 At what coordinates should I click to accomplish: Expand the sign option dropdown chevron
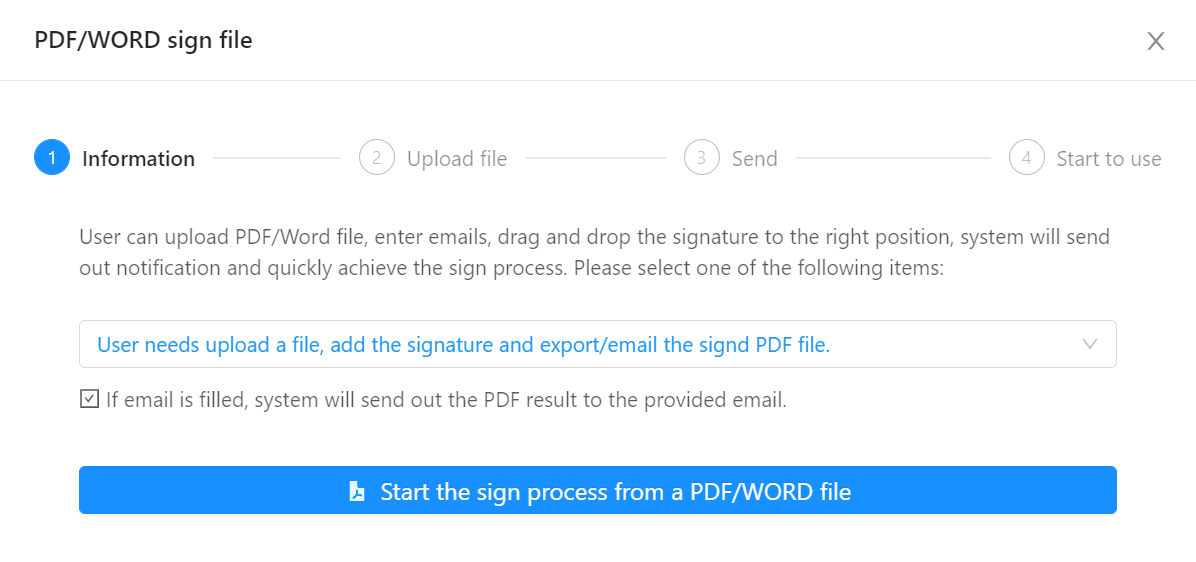1090,344
